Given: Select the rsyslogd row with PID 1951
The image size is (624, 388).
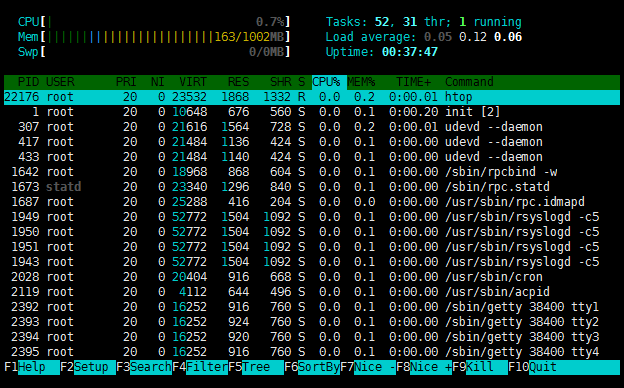Looking at the screenshot, I should click(312, 247).
